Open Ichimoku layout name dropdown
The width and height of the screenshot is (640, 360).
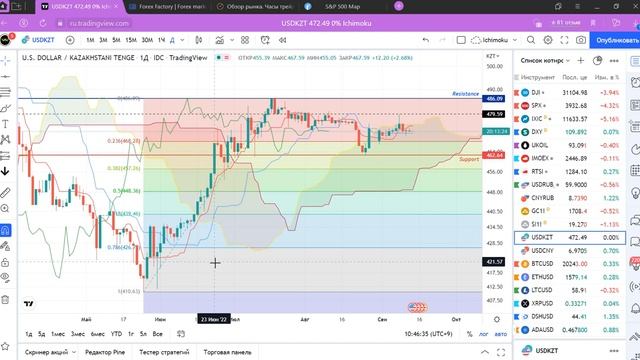(494, 40)
